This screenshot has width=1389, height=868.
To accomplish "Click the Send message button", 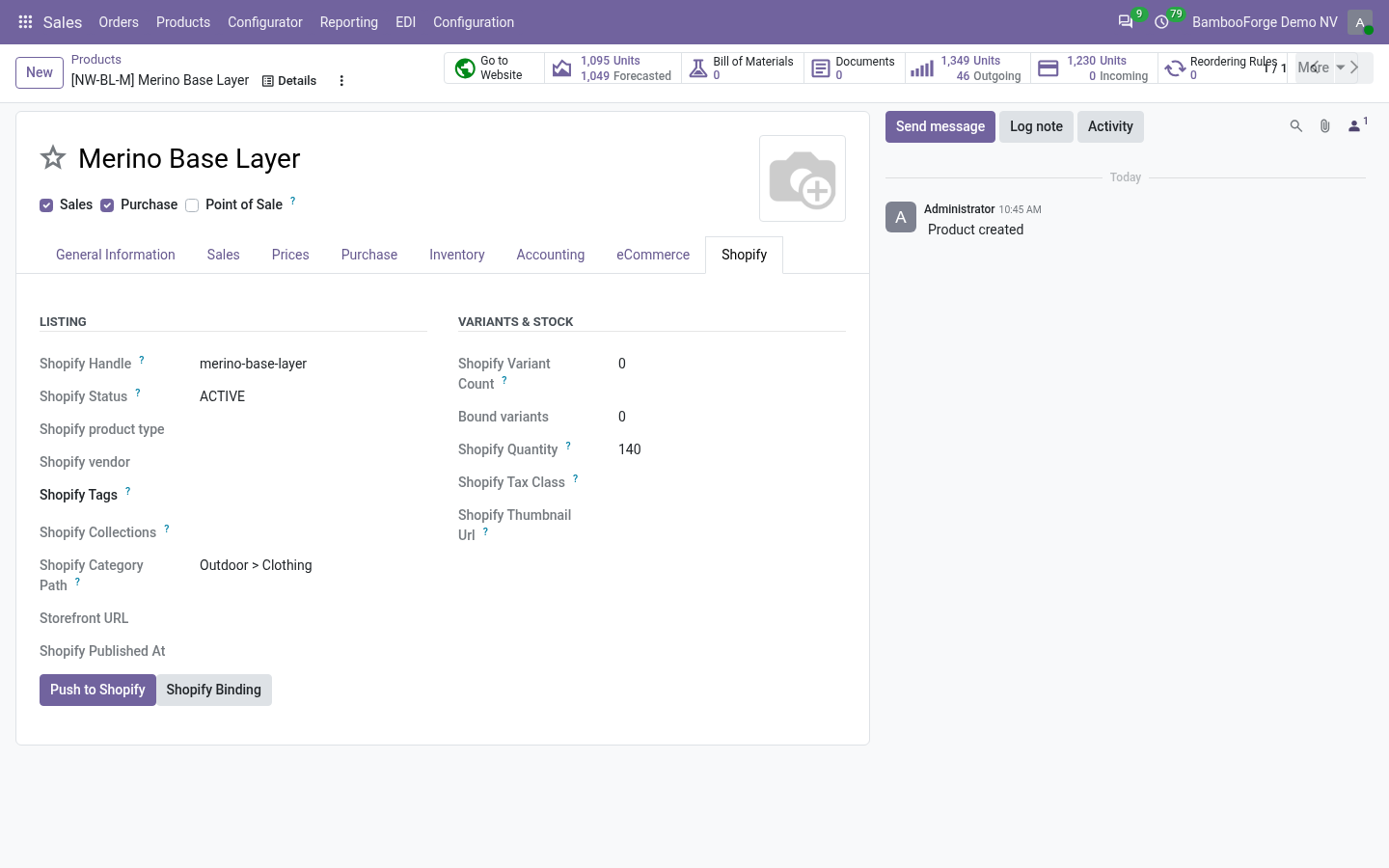I will click(x=940, y=126).
